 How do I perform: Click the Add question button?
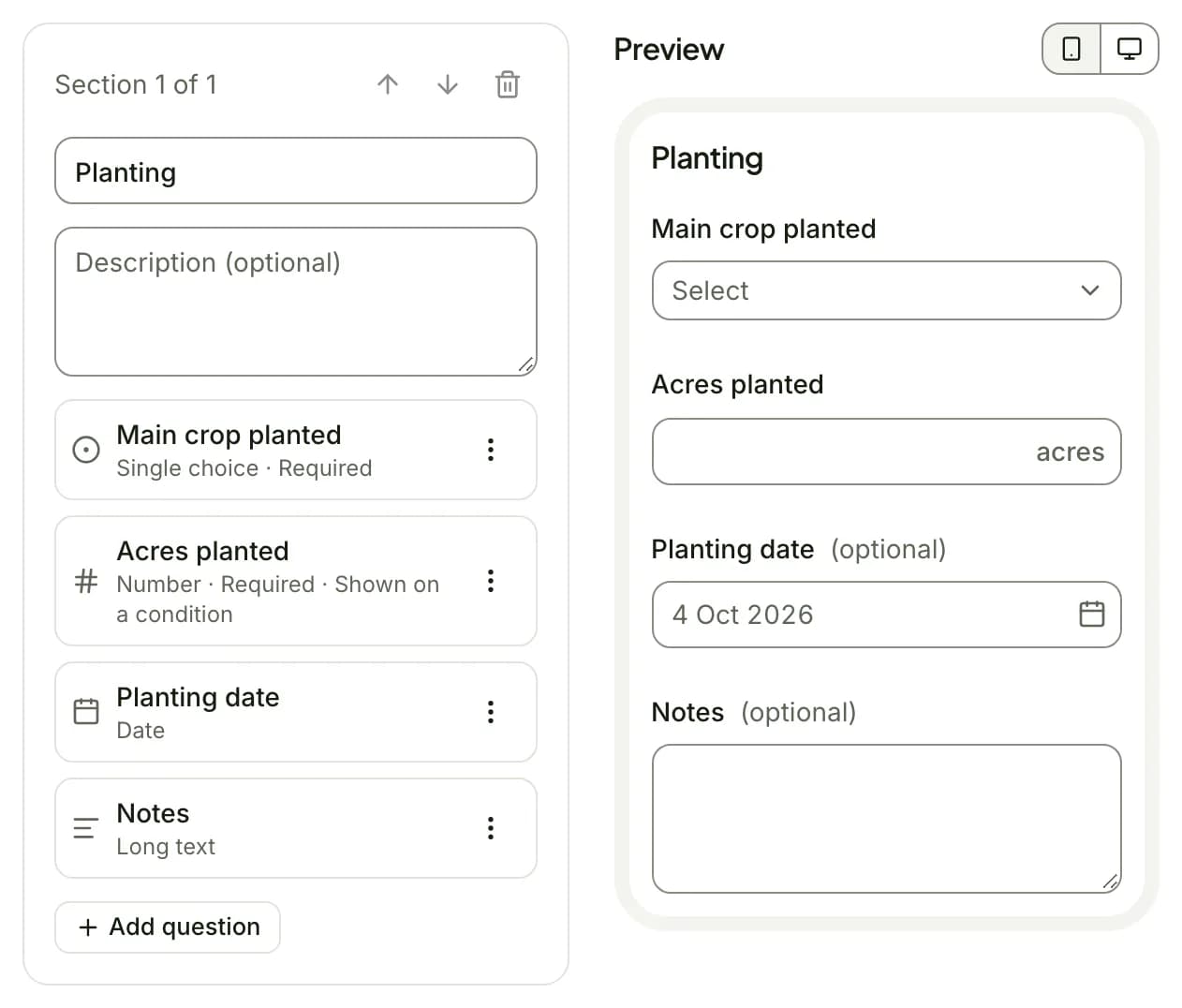tap(168, 927)
